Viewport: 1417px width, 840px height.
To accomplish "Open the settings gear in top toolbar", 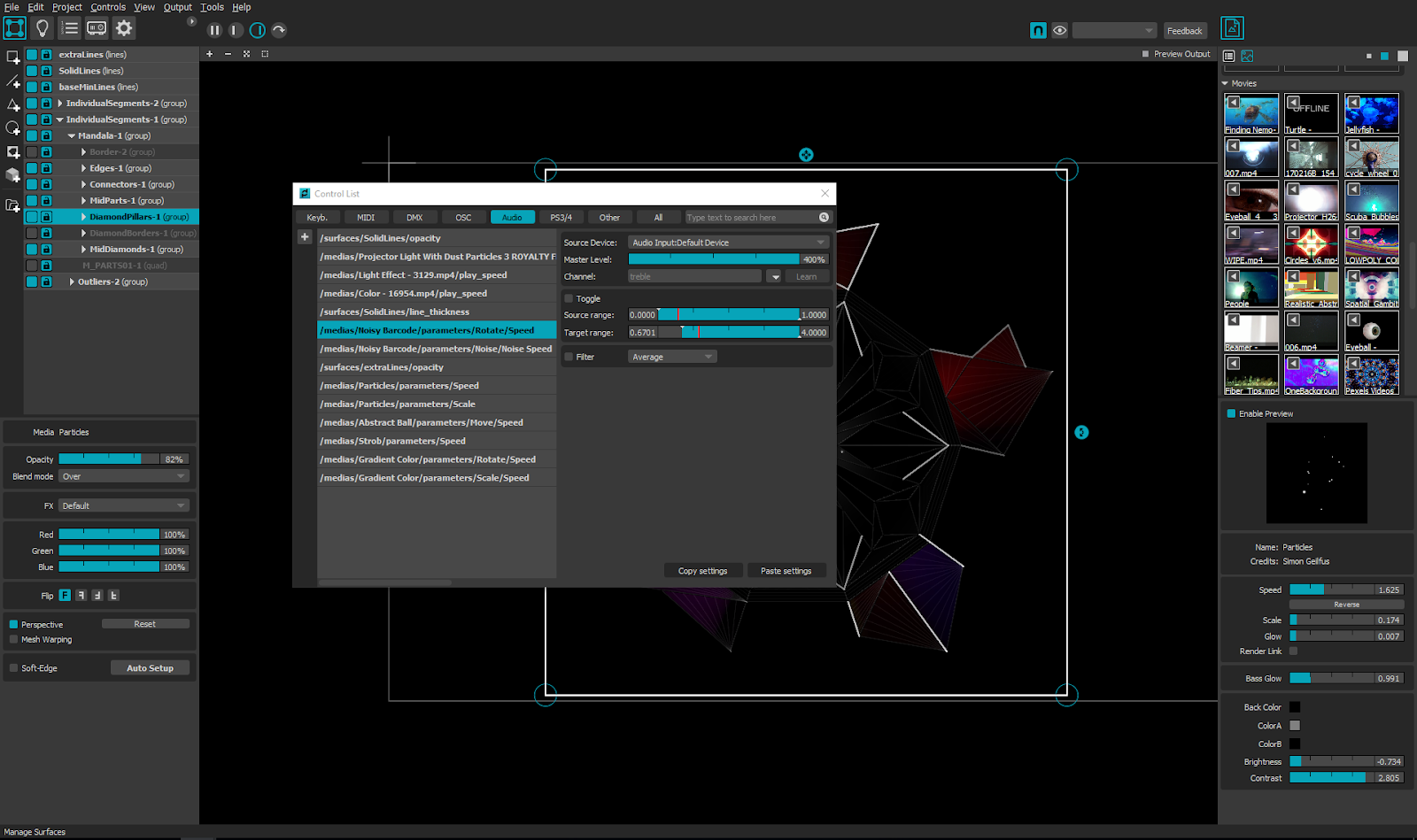I will [x=124, y=27].
